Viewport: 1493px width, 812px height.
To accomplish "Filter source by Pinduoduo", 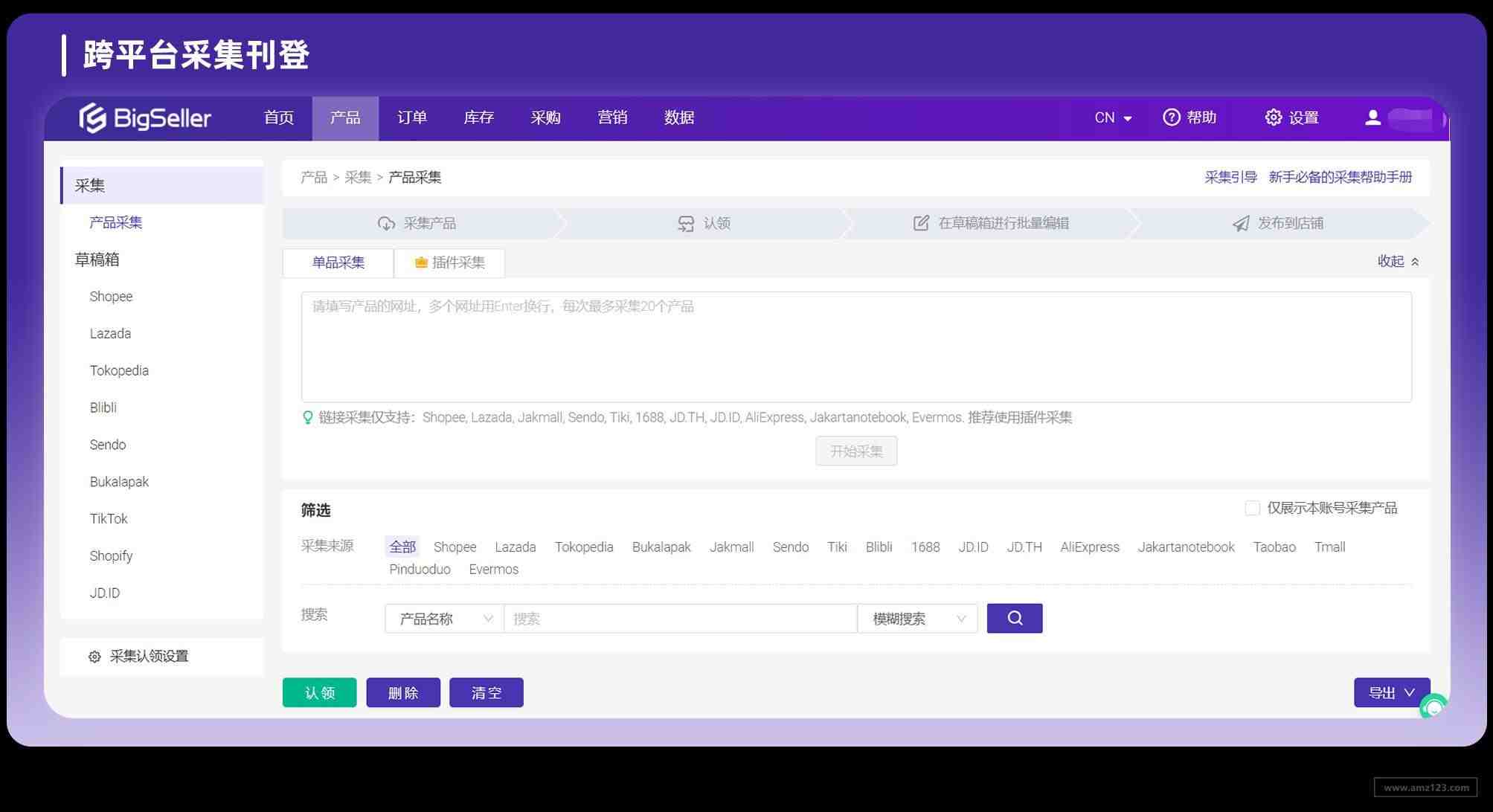I will tap(420, 570).
